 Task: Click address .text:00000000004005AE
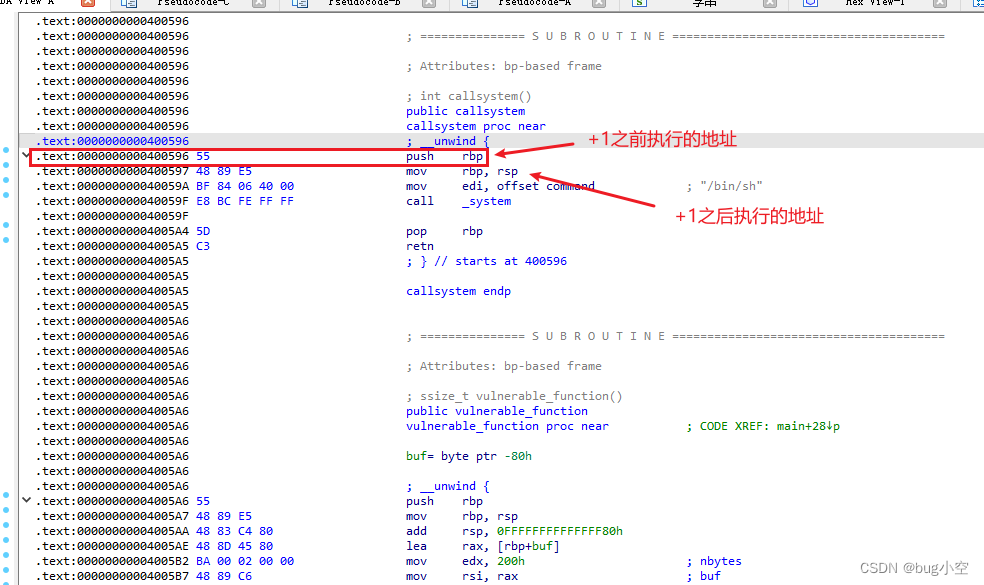112,546
